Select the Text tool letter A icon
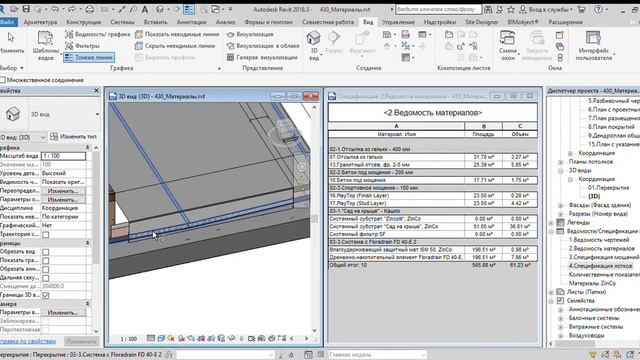This screenshot has height=360, width=640. tap(144, 9)
